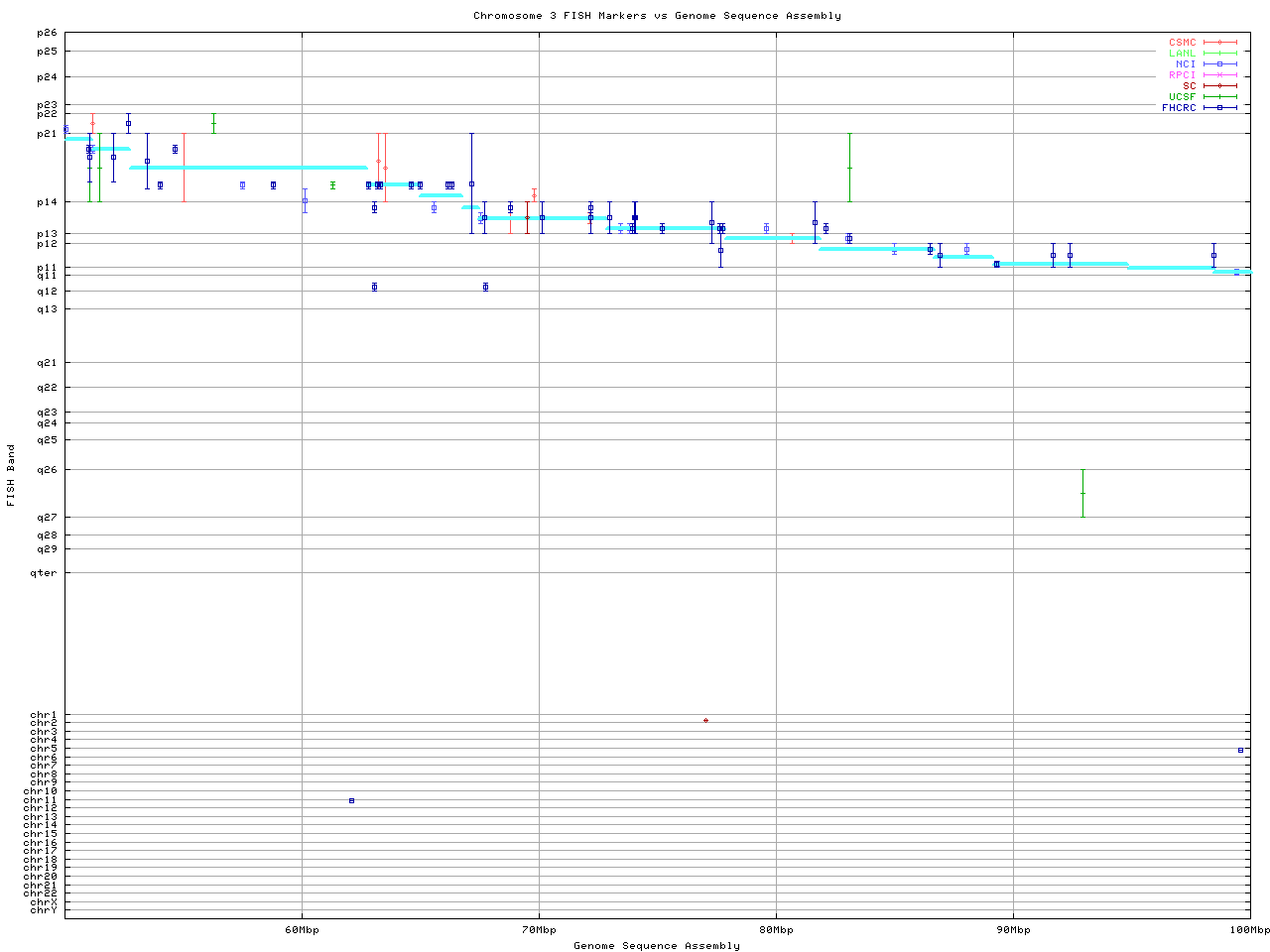Click the NCI blue square legend marker
This screenshot has height=952, width=1270.
click(1219, 64)
